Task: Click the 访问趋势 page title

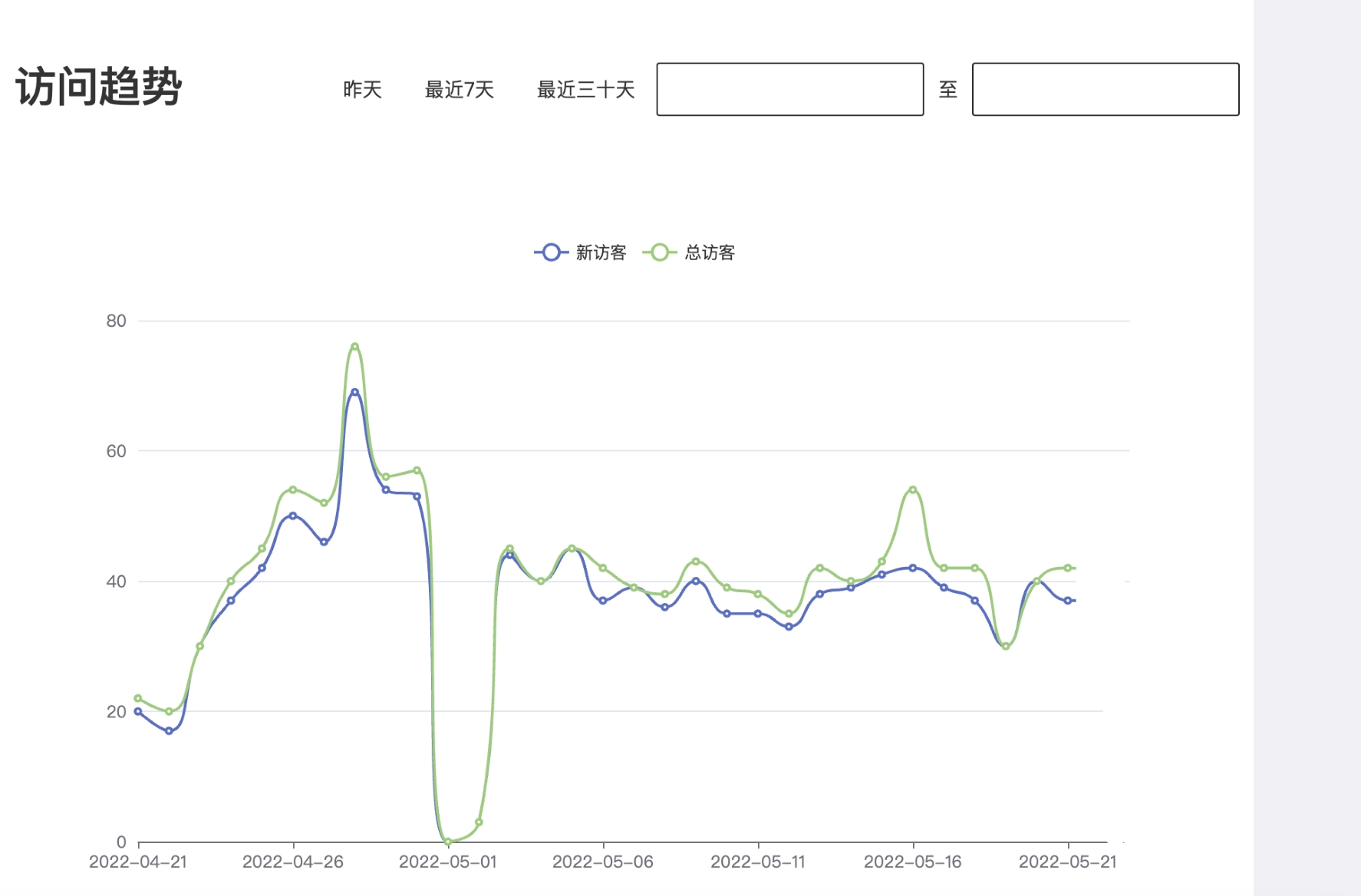Action: pyautogui.click(x=98, y=86)
